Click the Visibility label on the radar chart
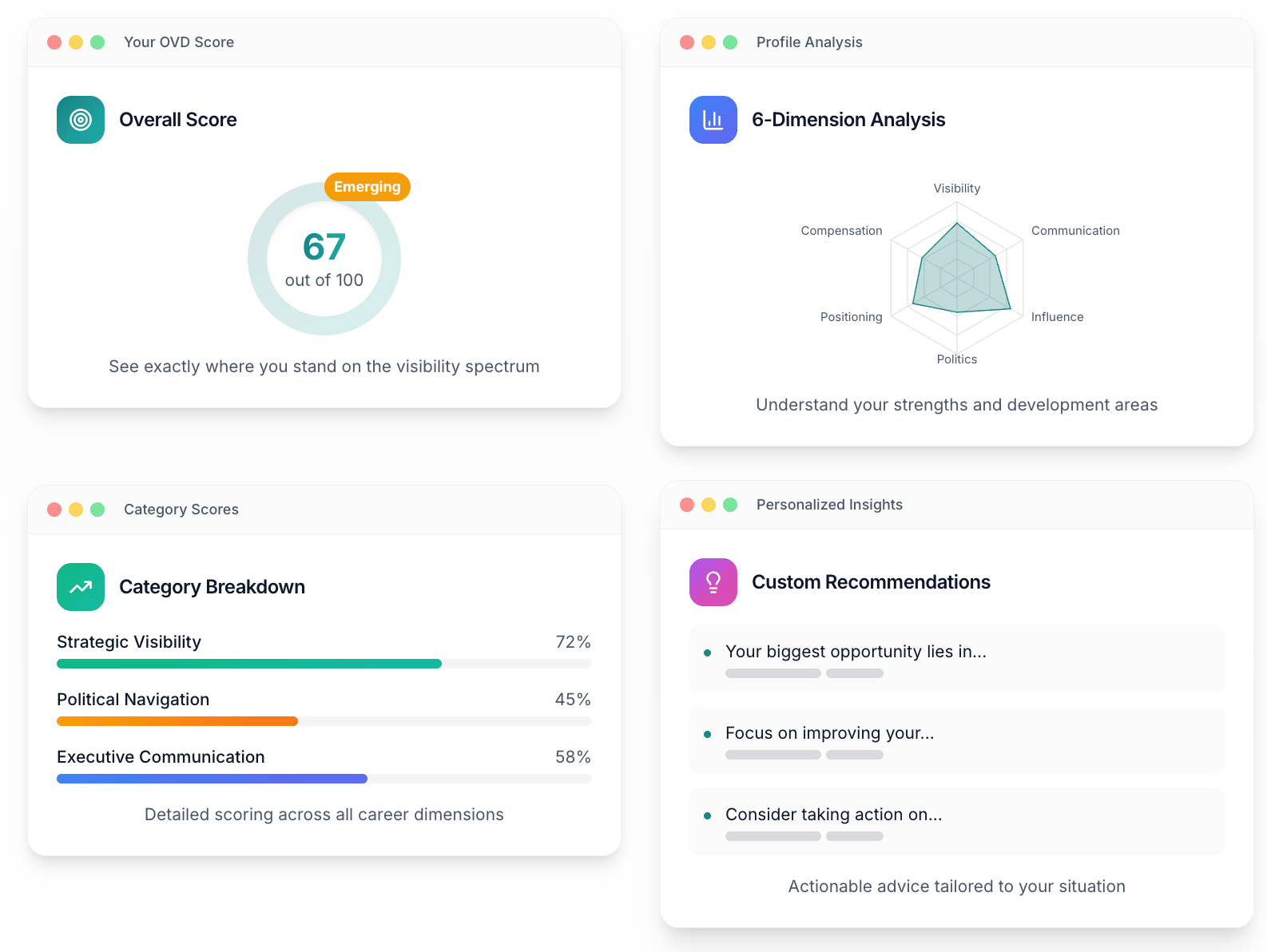The image size is (1267, 952). pos(956,188)
